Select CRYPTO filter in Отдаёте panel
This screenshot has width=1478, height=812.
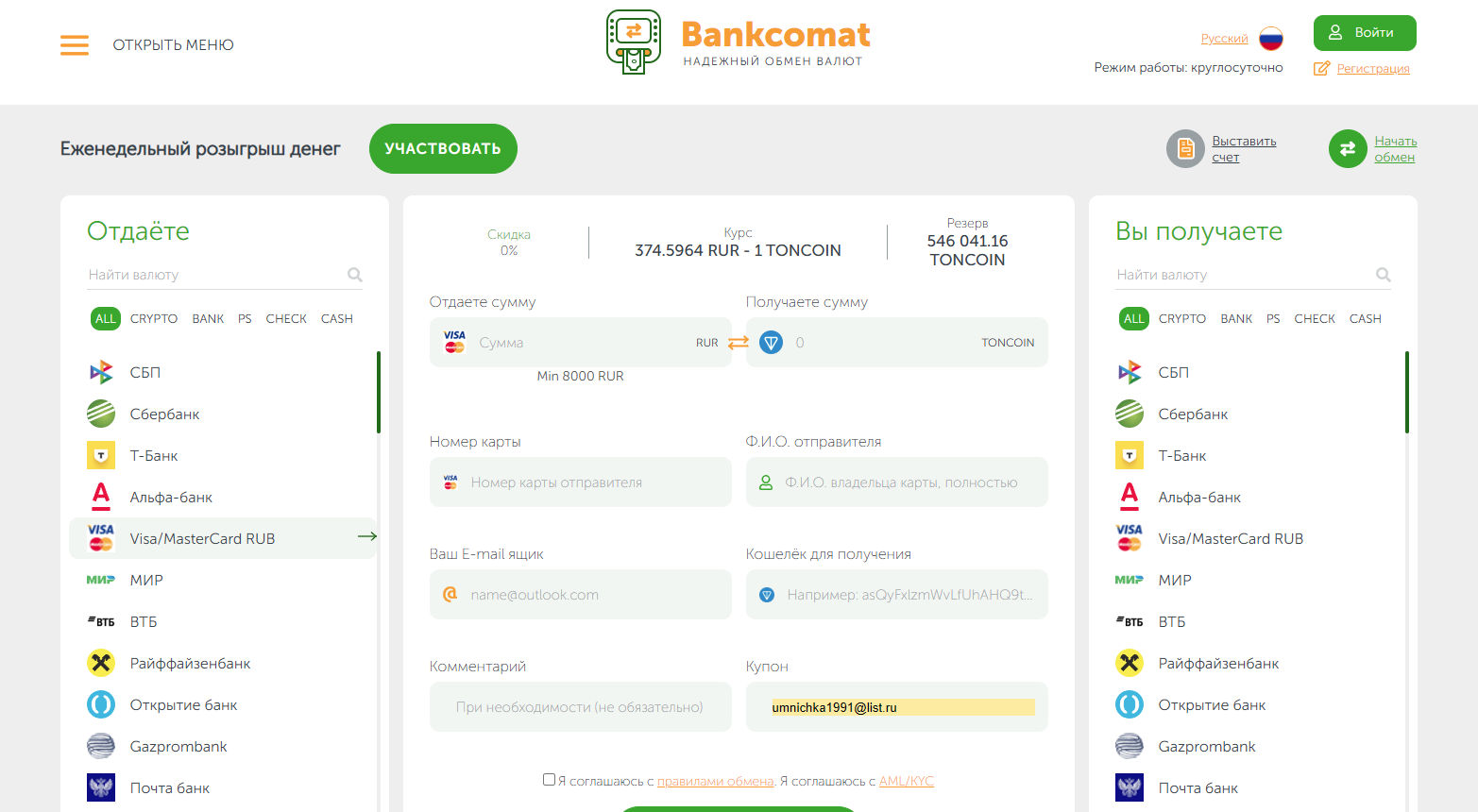pyautogui.click(x=154, y=319)
